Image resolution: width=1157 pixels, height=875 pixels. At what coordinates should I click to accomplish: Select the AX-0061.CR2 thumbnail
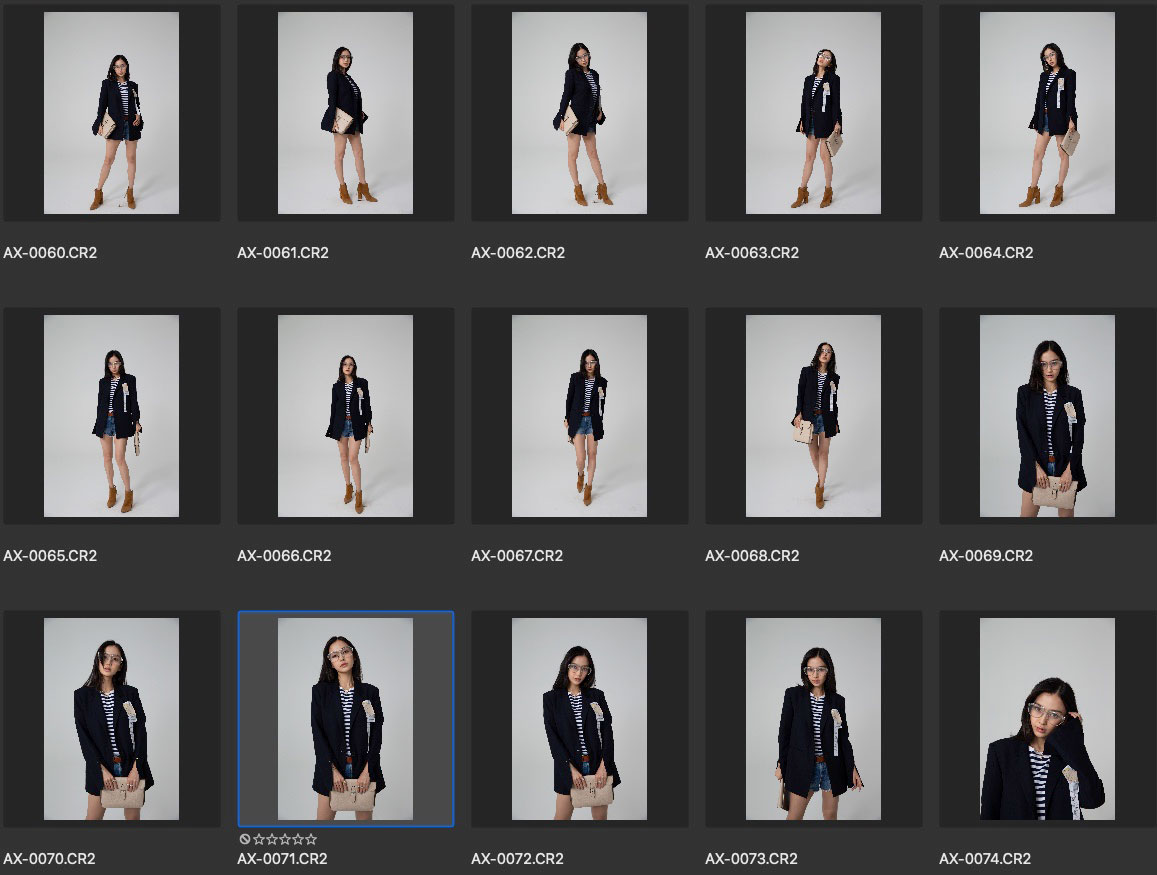coord(345,113)
